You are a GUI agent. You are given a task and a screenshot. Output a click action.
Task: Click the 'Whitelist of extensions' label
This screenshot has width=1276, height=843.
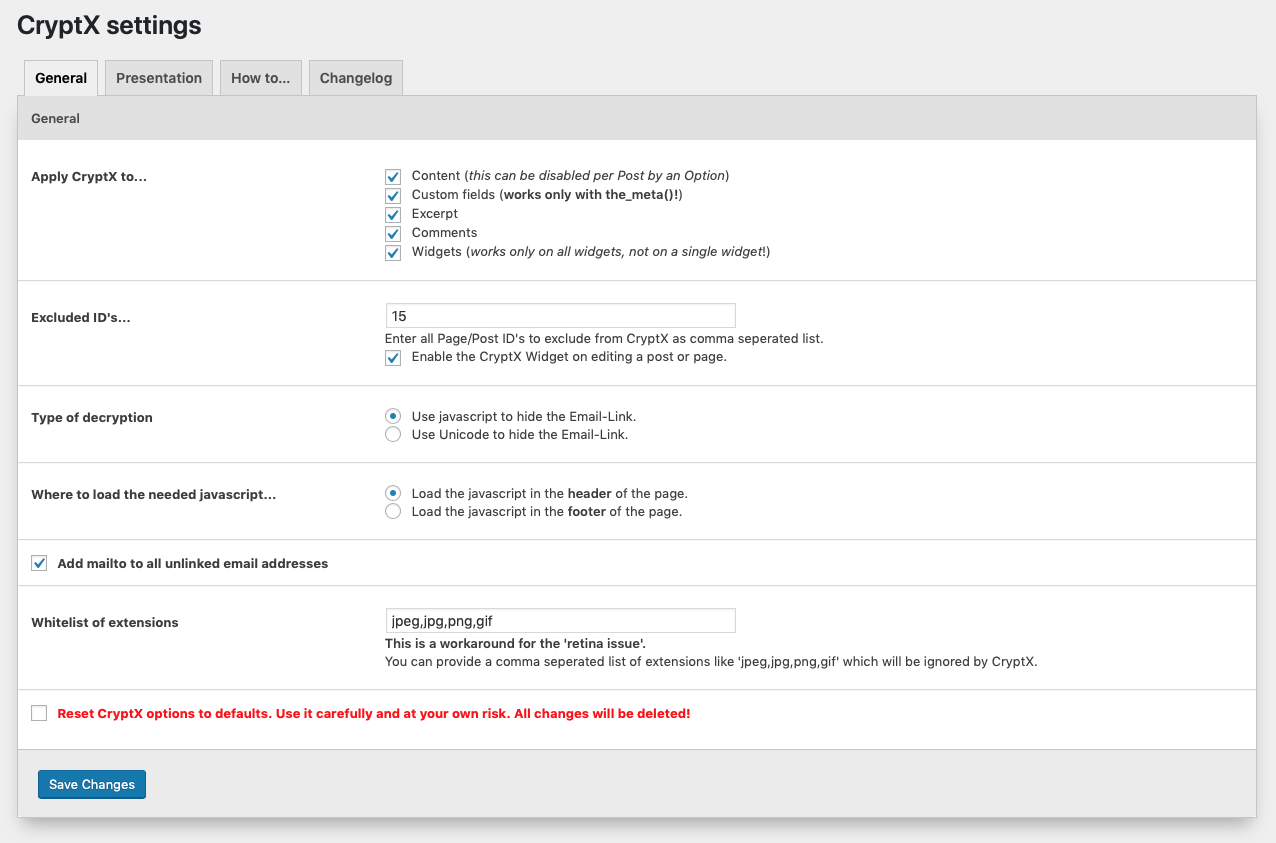(105, 622)
